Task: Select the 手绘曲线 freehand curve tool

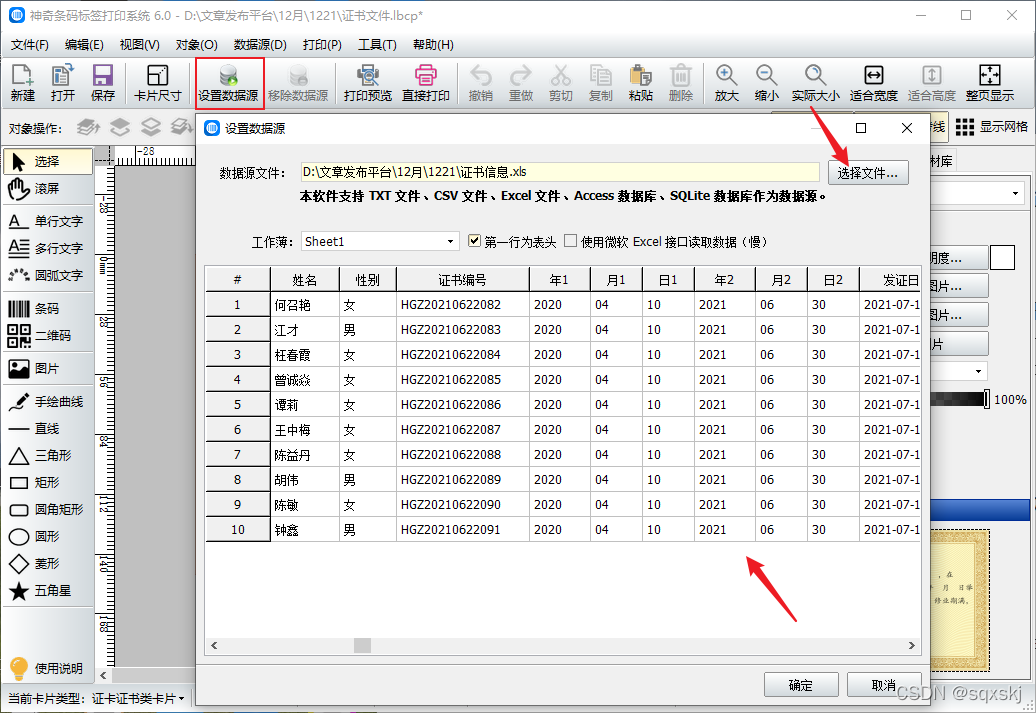Action: [48, 402]
